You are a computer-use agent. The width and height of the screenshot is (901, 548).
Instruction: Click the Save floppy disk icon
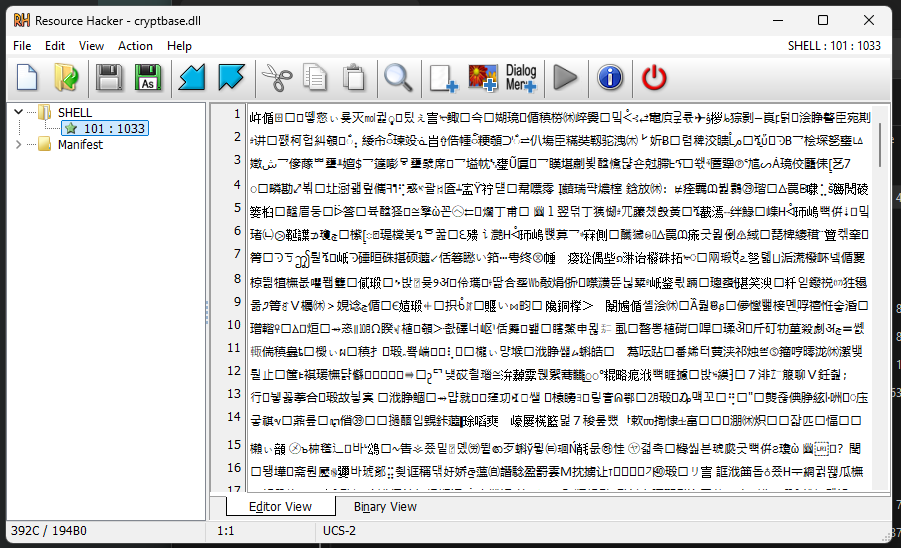[x=109, y=77]
